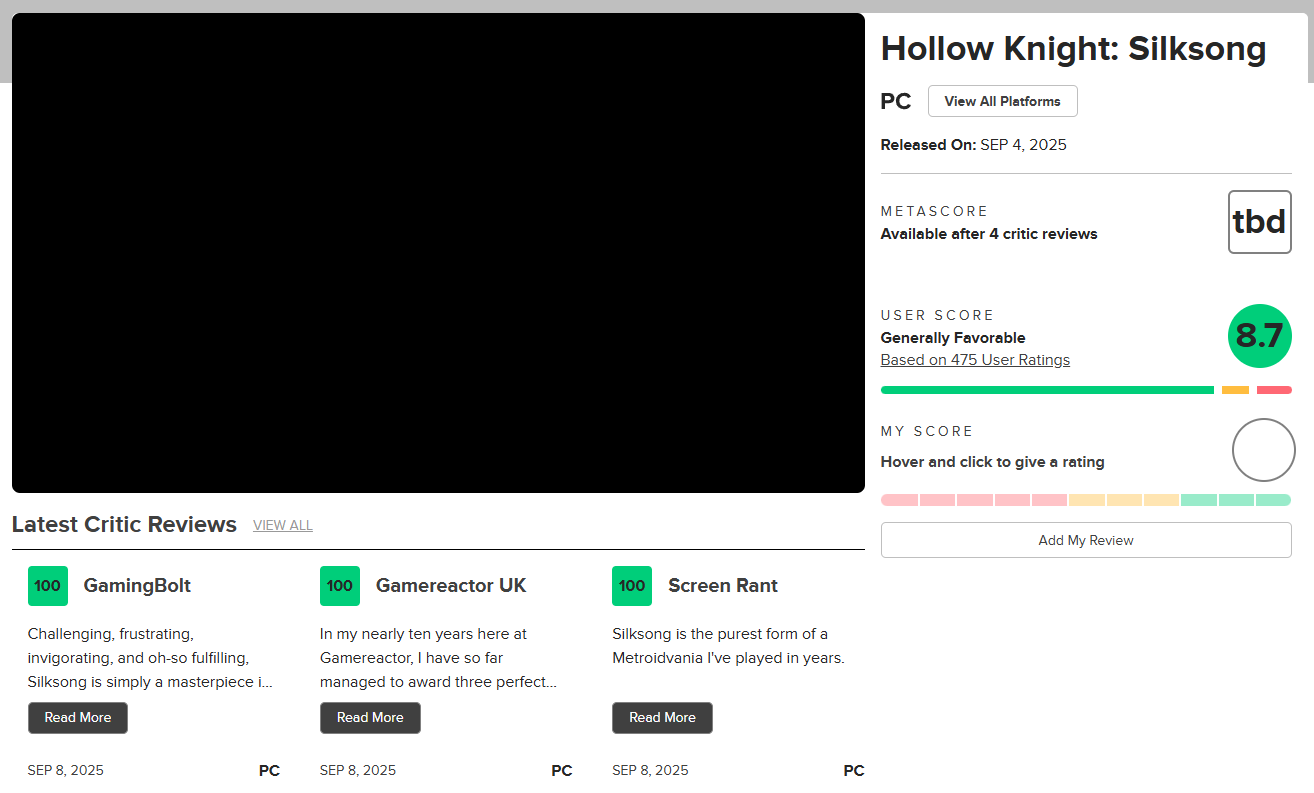Click GamingBolt's 100 score badge
The height and width of the screenshot is (793, 1314).
(x=48, y=586)
